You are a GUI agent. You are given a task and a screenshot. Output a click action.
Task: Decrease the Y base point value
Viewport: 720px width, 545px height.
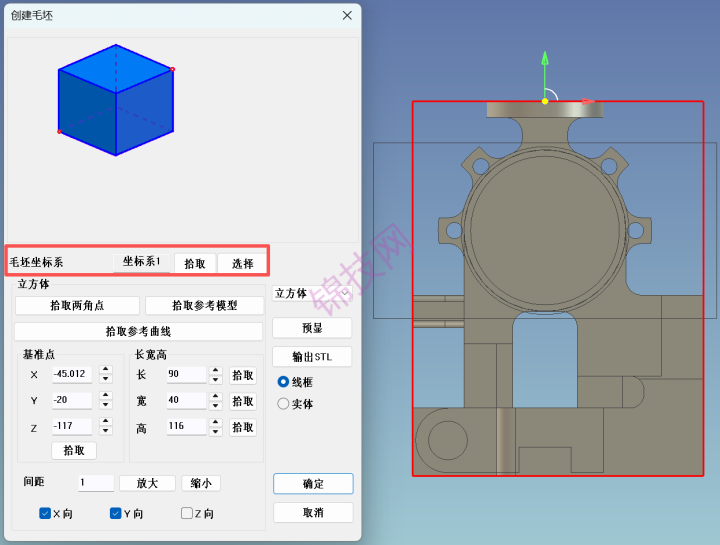106,405
